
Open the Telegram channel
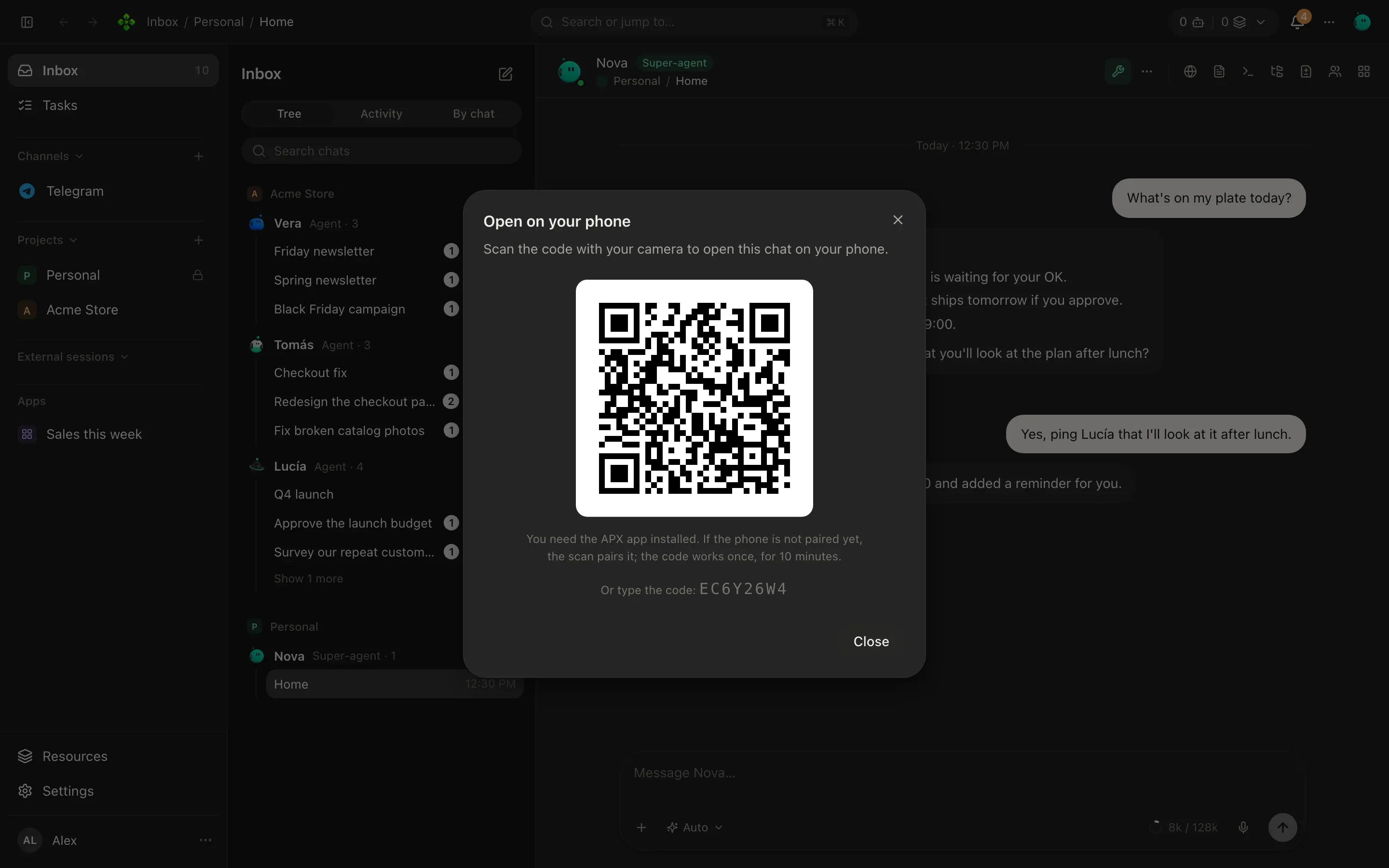(113, 191)
